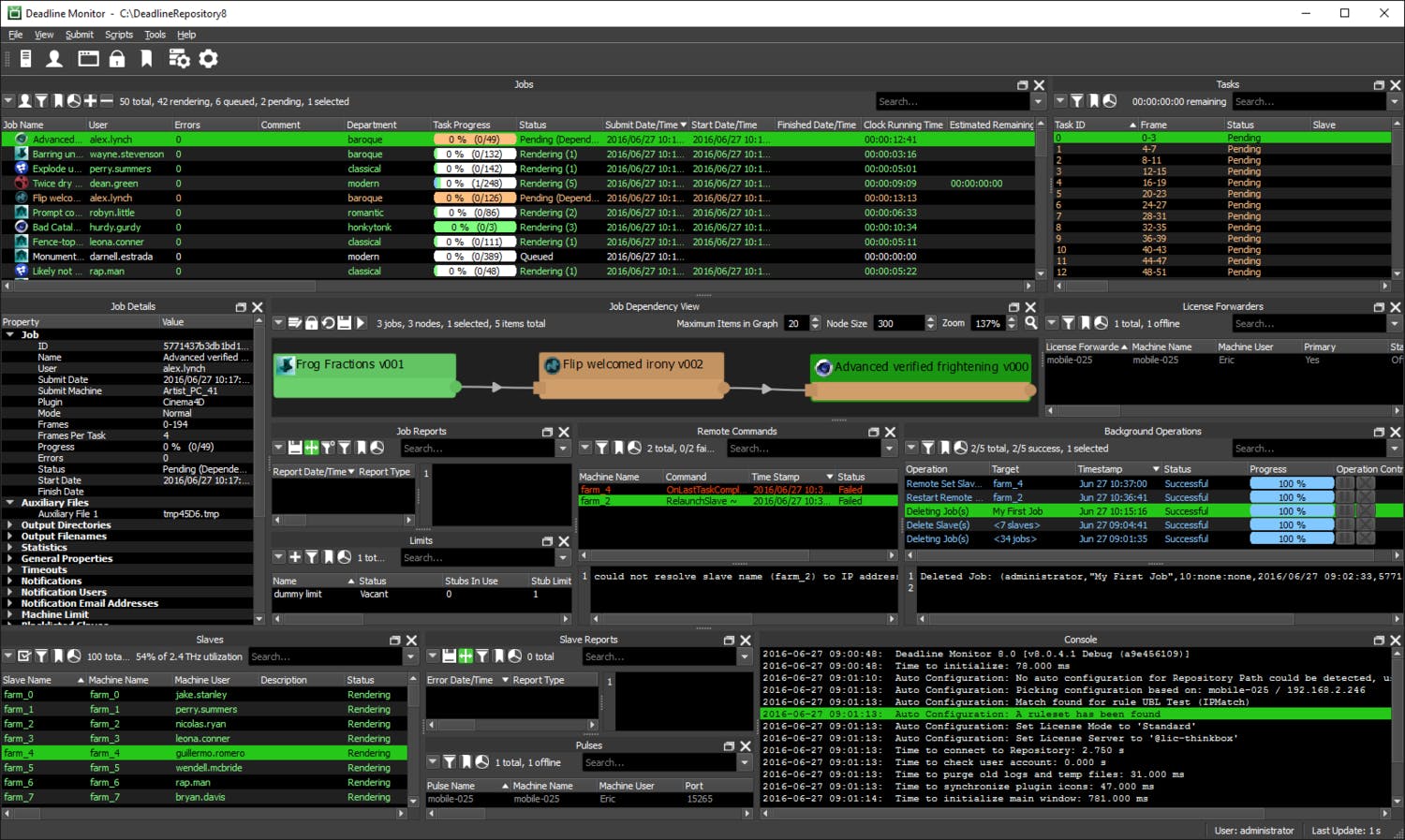Collapse the Job section in Job Details
This screenshot has width=1405, height=840.
(10, 334)
